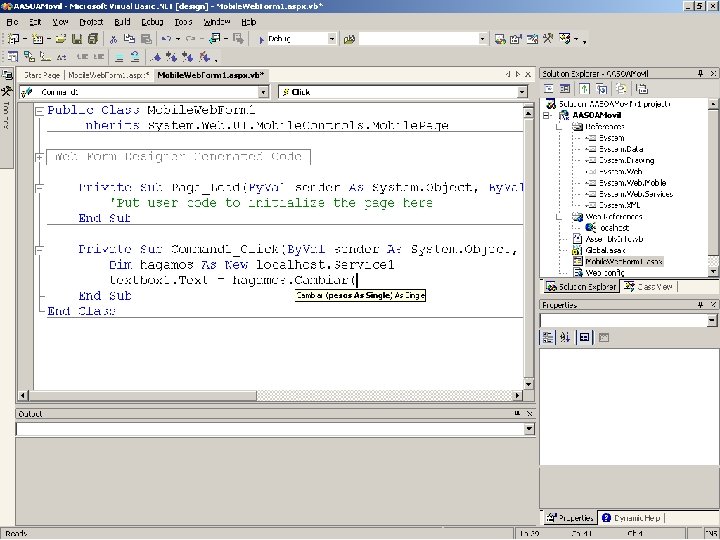Image resolution: width=720 pixels, height=540 pixels.
Task: Click the Undo arrow icon
Action: [x=167, y=39]
